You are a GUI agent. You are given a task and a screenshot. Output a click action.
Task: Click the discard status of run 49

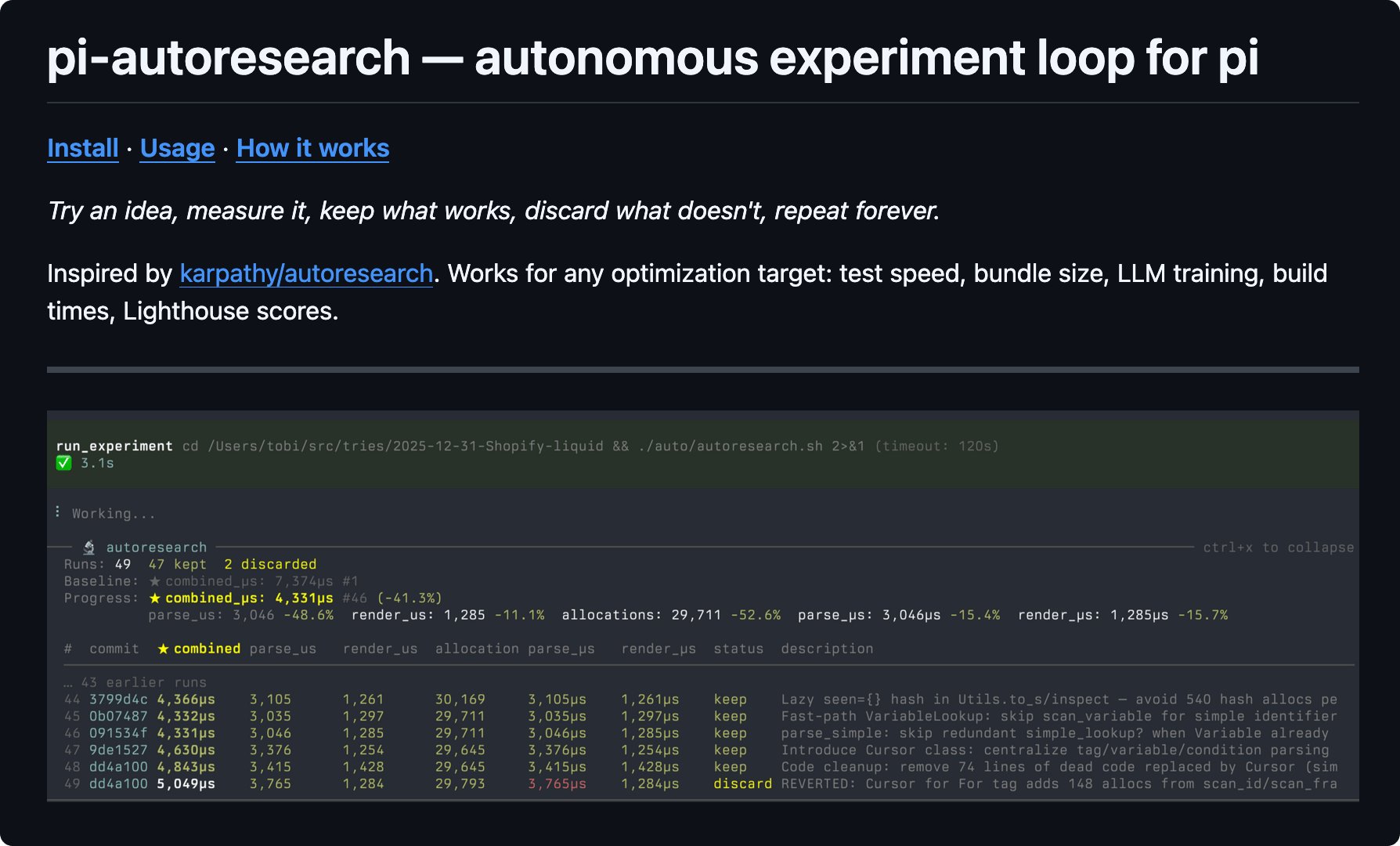coord(742,784)
